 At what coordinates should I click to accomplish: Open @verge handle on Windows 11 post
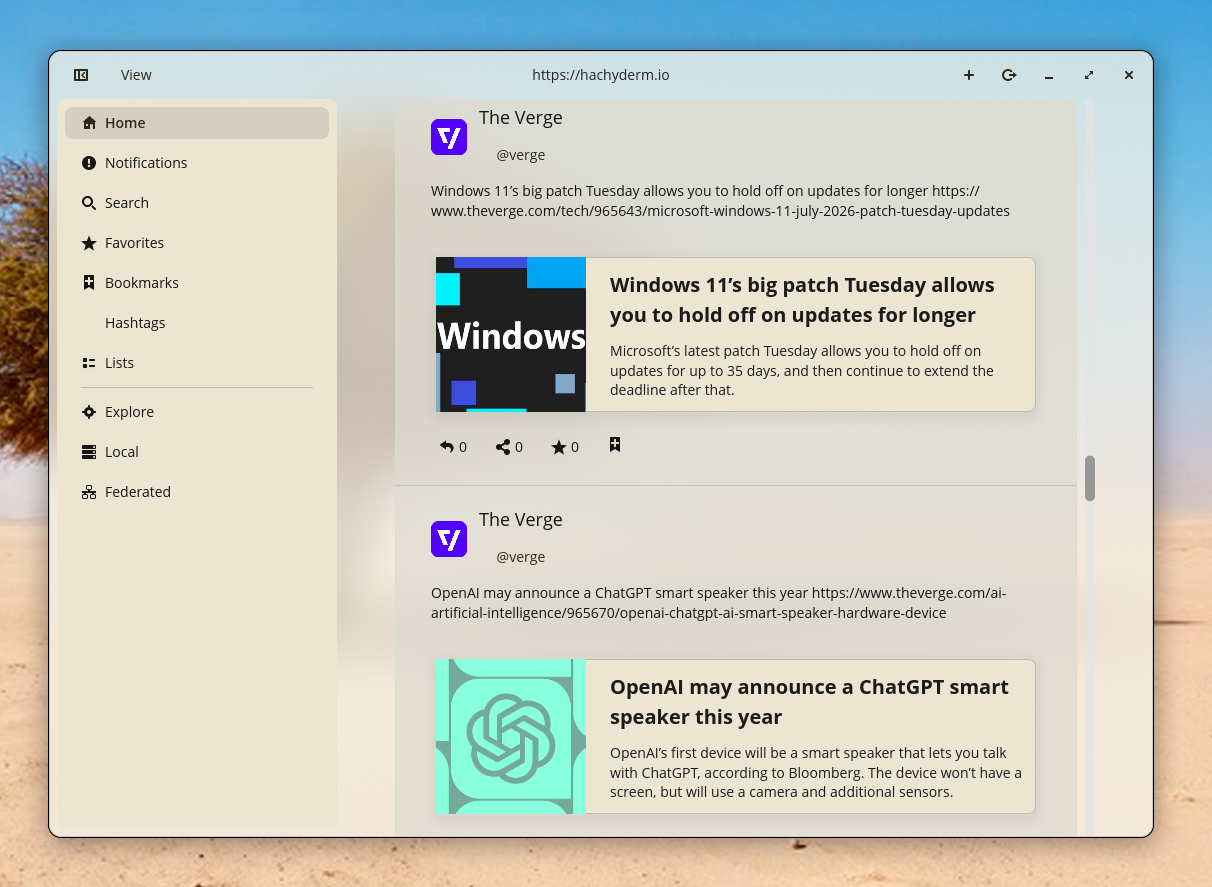coord(521,155)
